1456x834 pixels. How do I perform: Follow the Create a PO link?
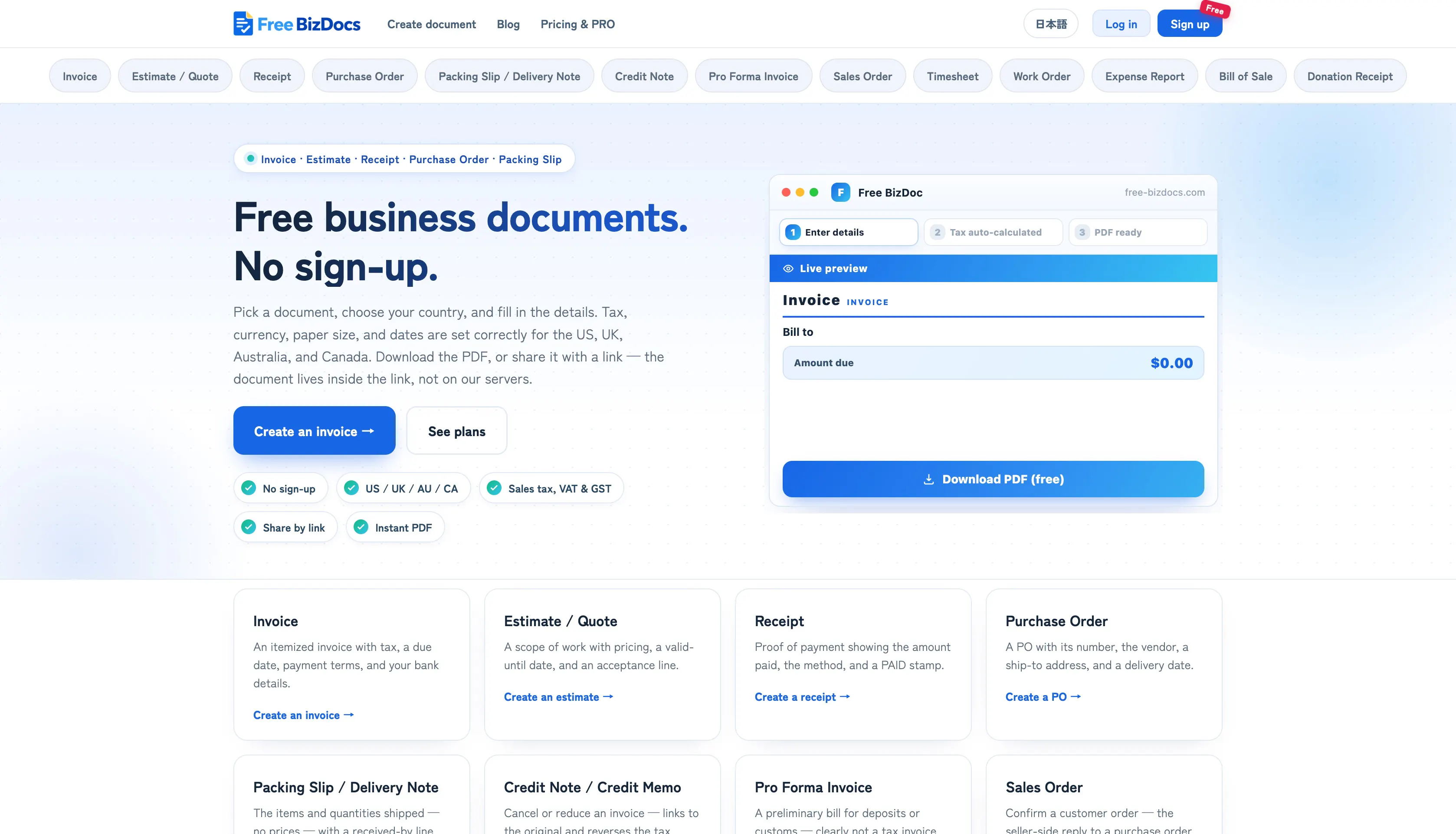tap(1043, 697)
